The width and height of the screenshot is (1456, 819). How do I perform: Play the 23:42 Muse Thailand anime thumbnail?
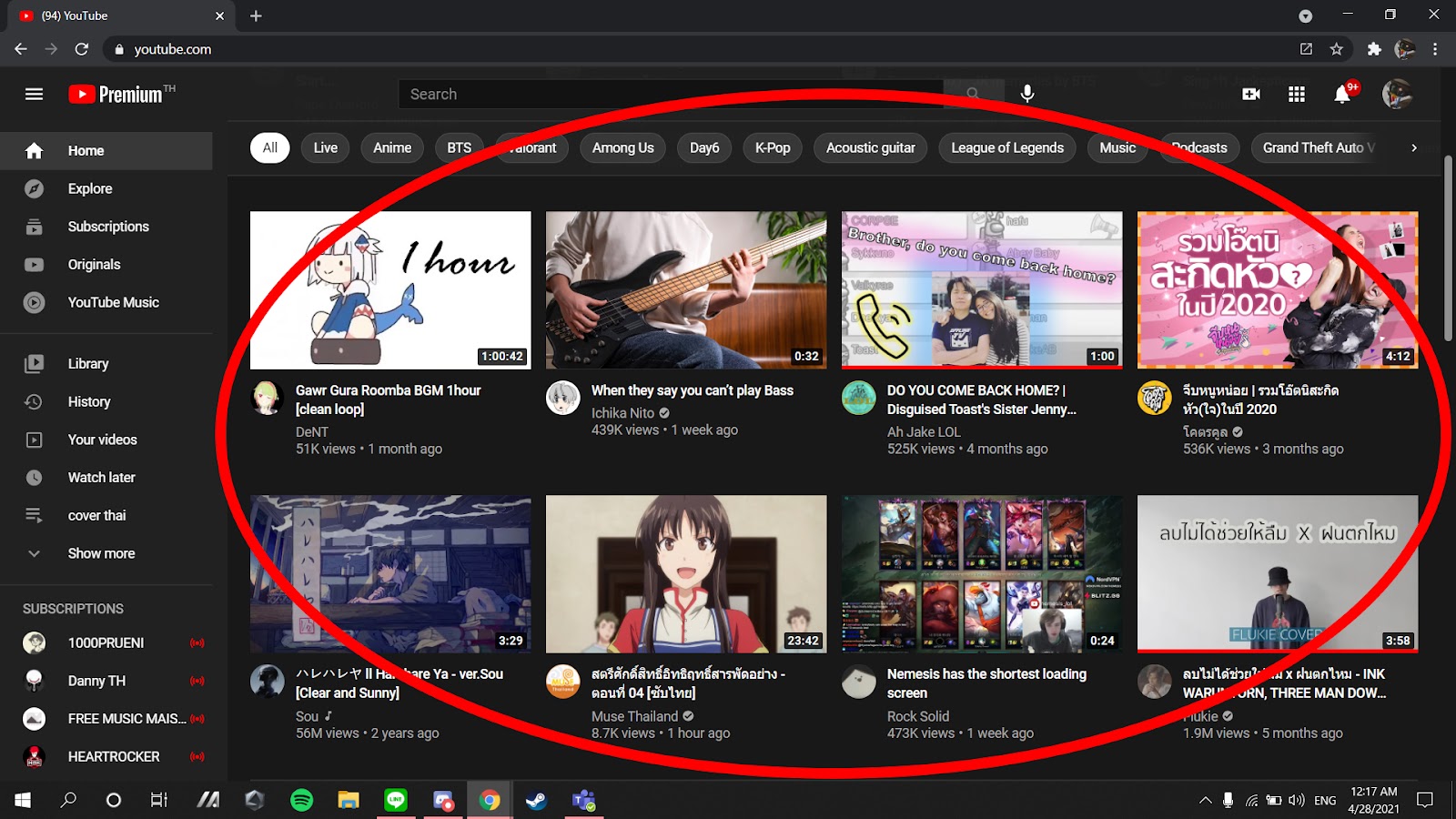(x=686, y=574)
